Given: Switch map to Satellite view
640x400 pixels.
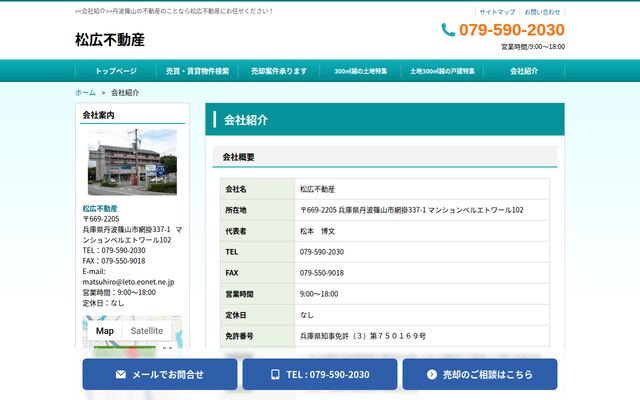Looking at the screenshot, I should click(x=147, y=331).
